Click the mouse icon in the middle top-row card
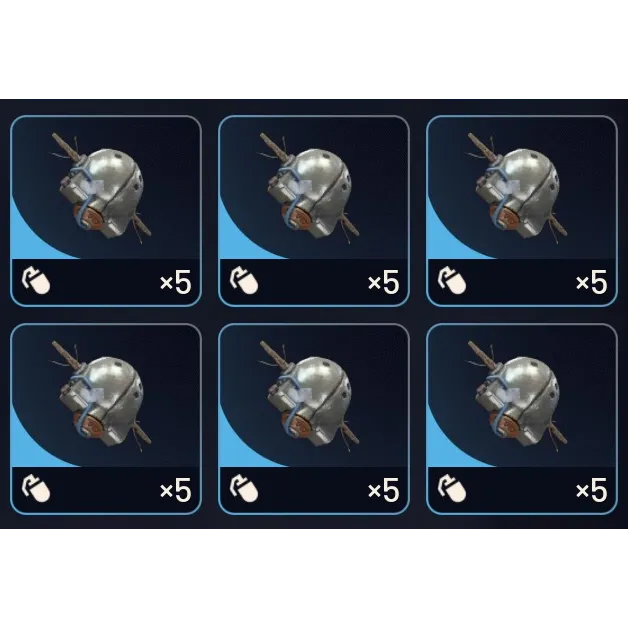Image resolution: width=628 pixels, height=628 pixels. click(x=244, y=281)
